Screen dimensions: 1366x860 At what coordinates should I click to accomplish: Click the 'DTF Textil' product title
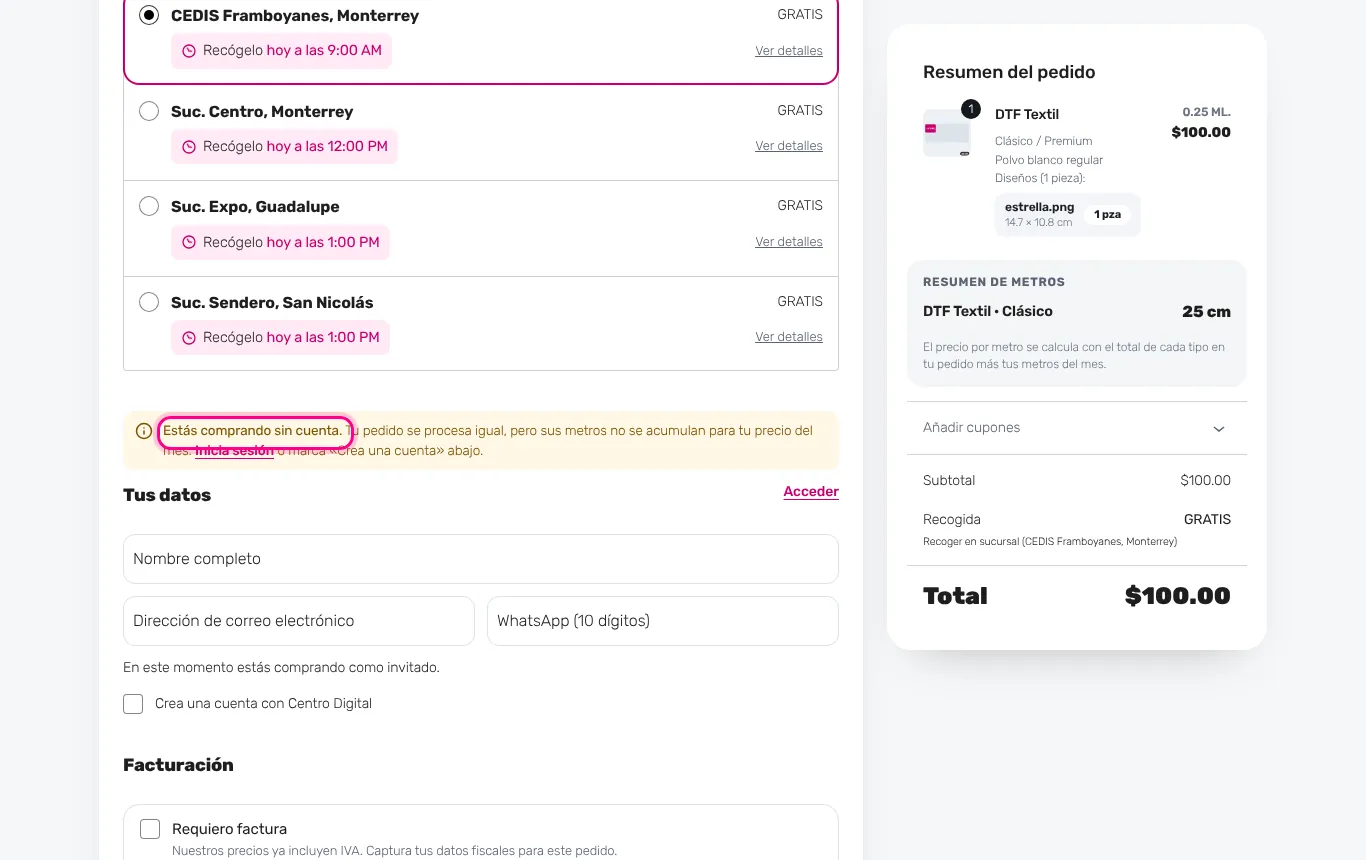pos(1027,114)
